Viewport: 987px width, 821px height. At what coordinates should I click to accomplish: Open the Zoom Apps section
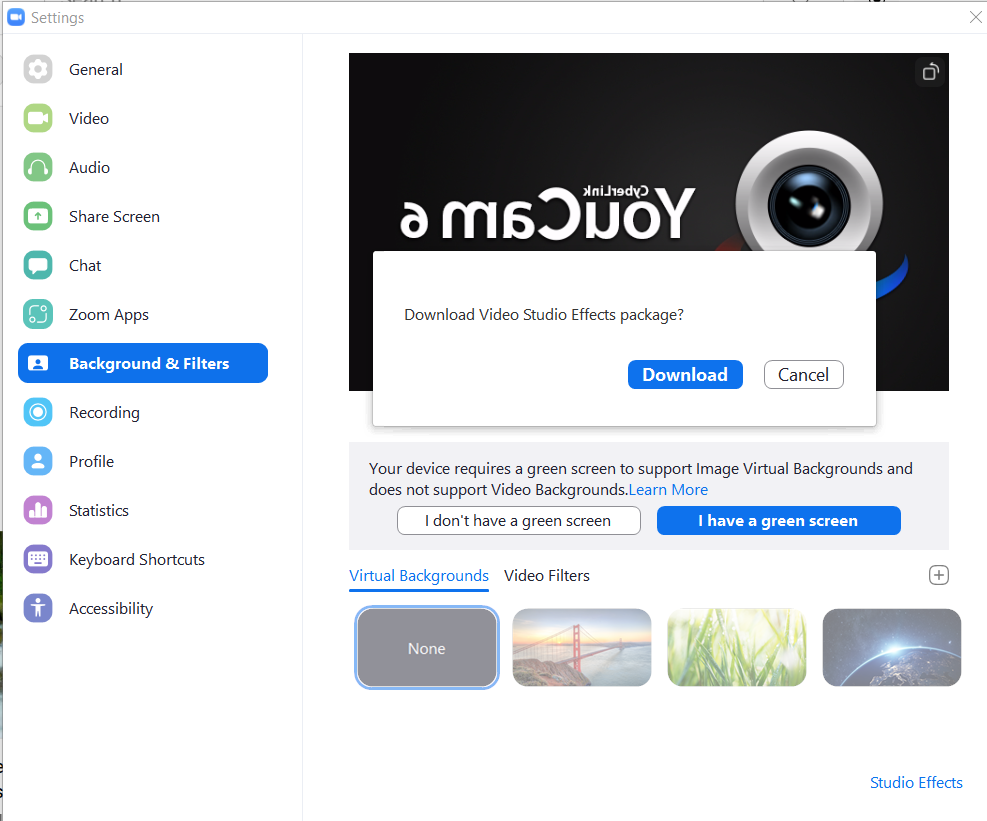(108, 314)
